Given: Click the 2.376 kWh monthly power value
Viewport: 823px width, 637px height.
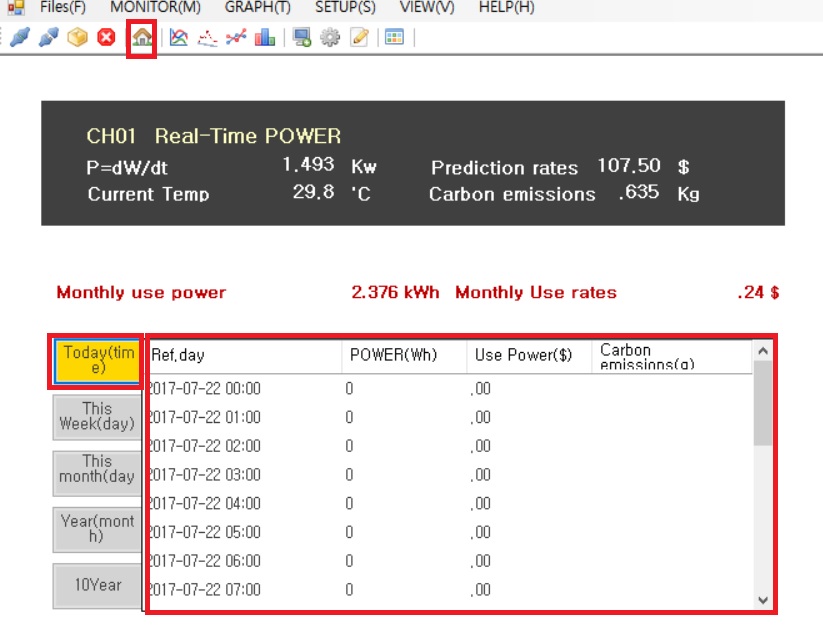Looking at the screenshot, I should coord(395,292).
